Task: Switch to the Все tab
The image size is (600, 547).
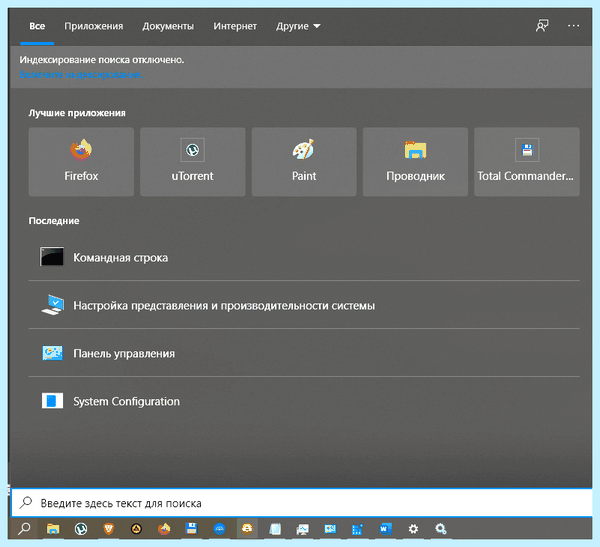Action: point(37,26)
